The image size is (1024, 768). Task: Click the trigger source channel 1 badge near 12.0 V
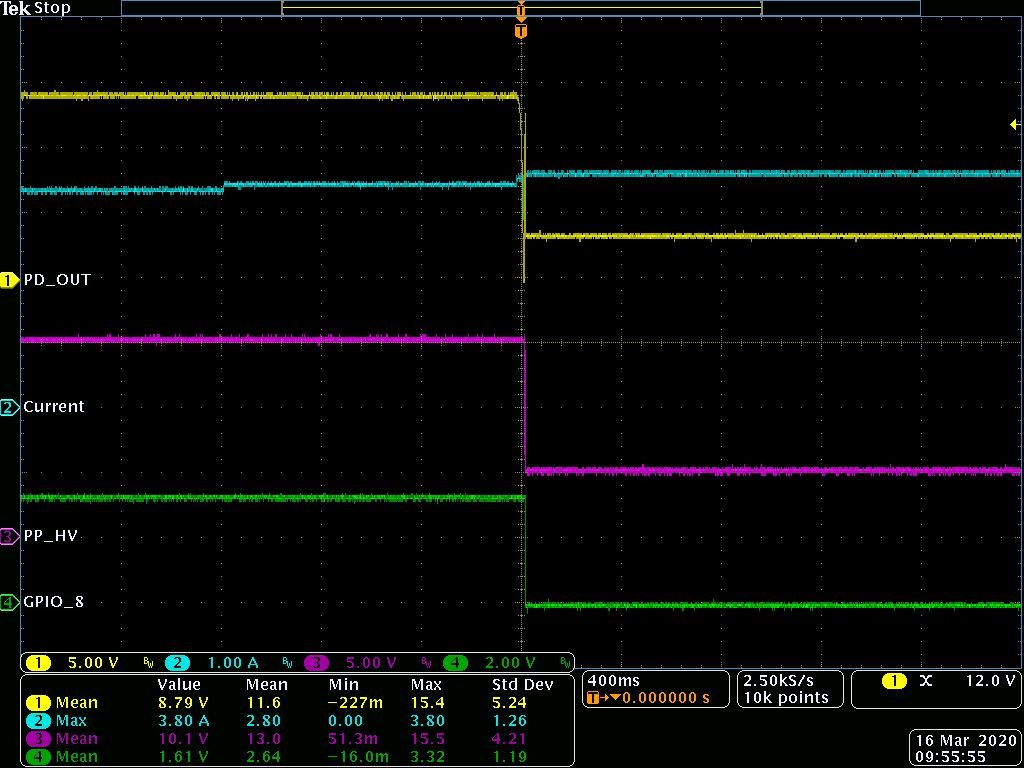pos(893,681)
